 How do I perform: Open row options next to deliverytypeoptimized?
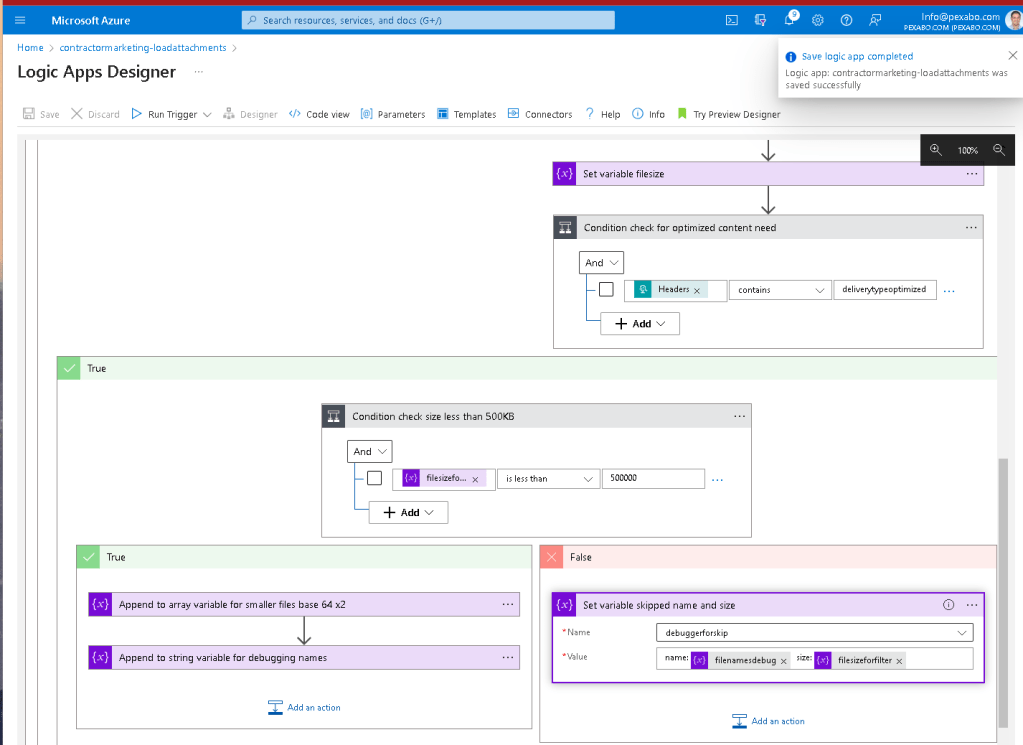click(x=949, y=291)
